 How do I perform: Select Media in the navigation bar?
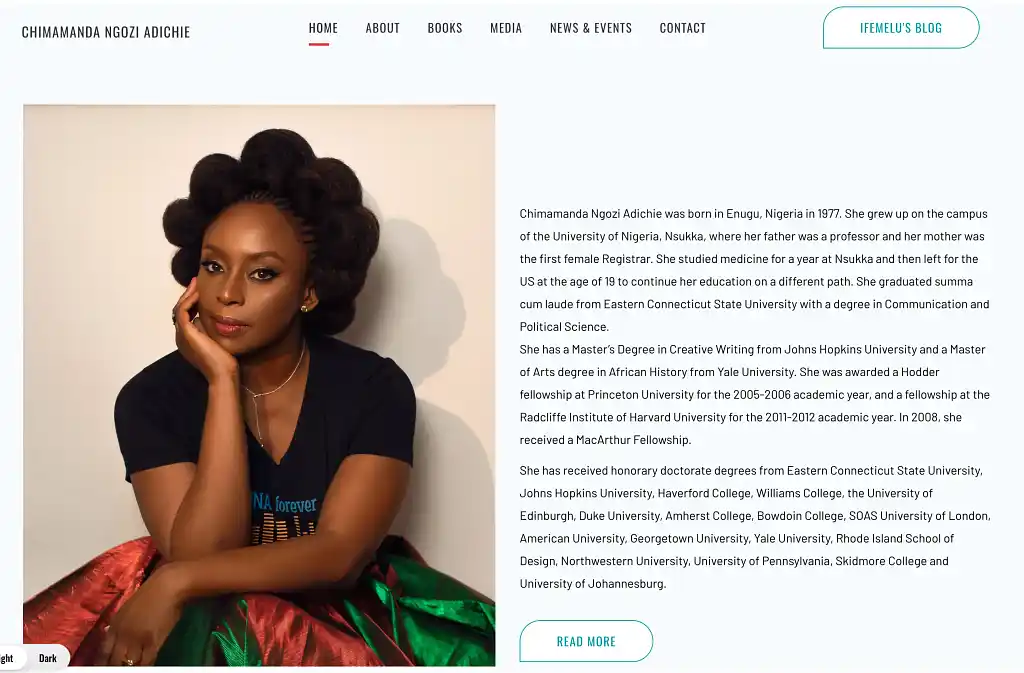[x=506, y=28]
